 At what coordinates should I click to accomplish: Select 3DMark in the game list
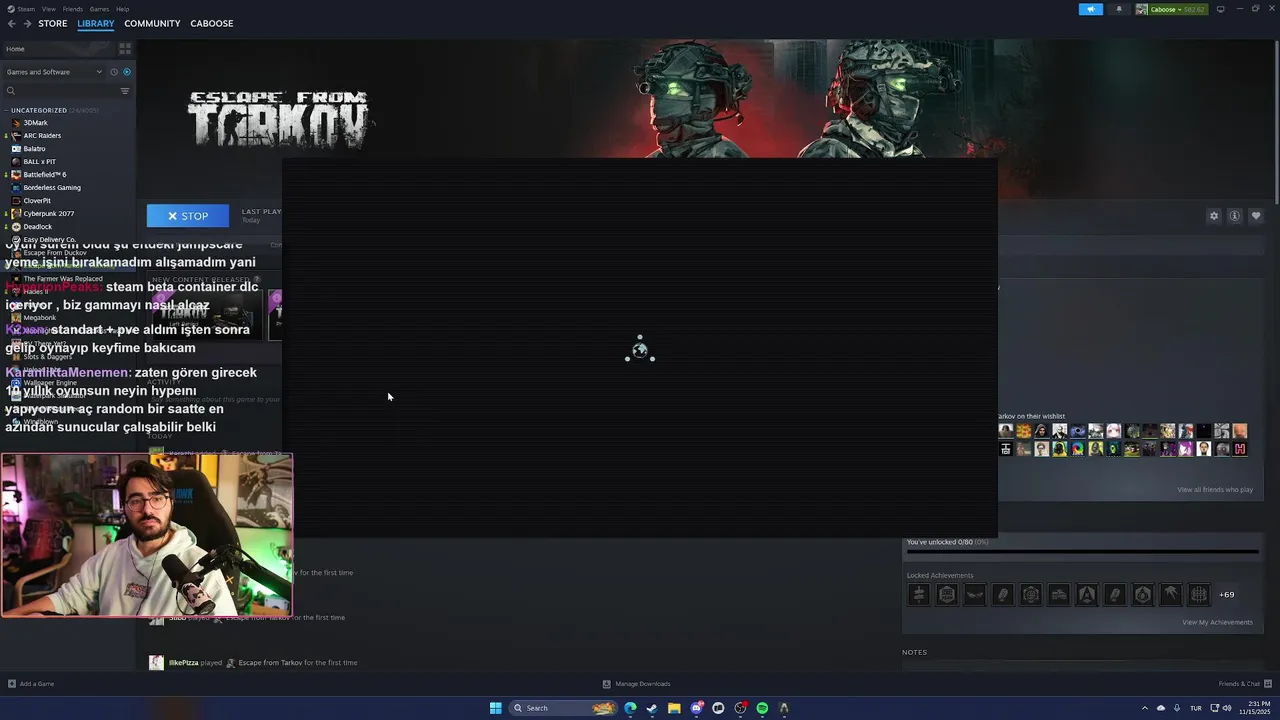pyautogui.click(x=35, y=123)
